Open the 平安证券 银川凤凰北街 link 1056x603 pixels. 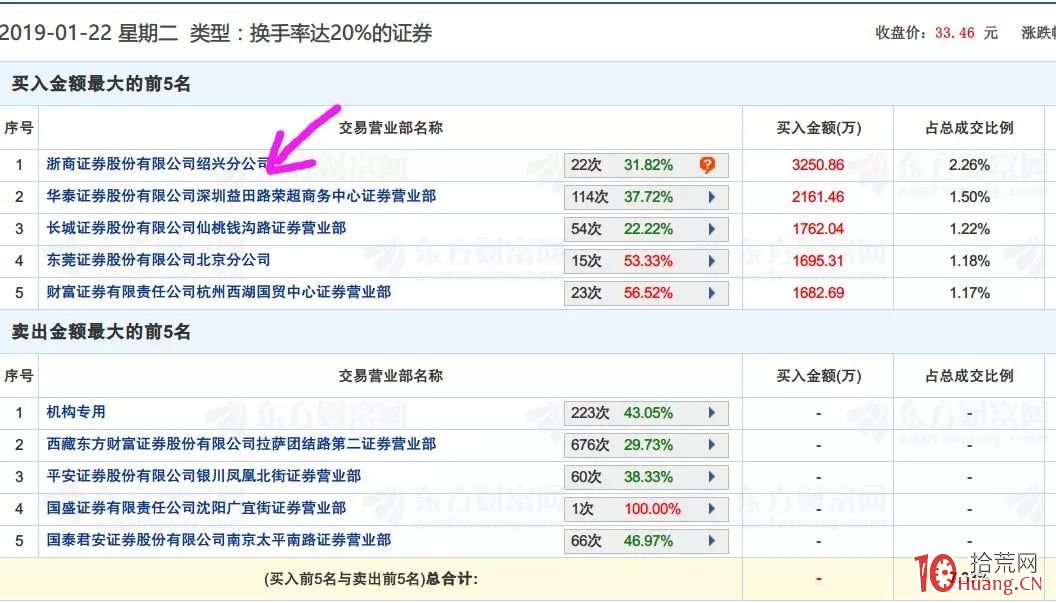(203, 476)
